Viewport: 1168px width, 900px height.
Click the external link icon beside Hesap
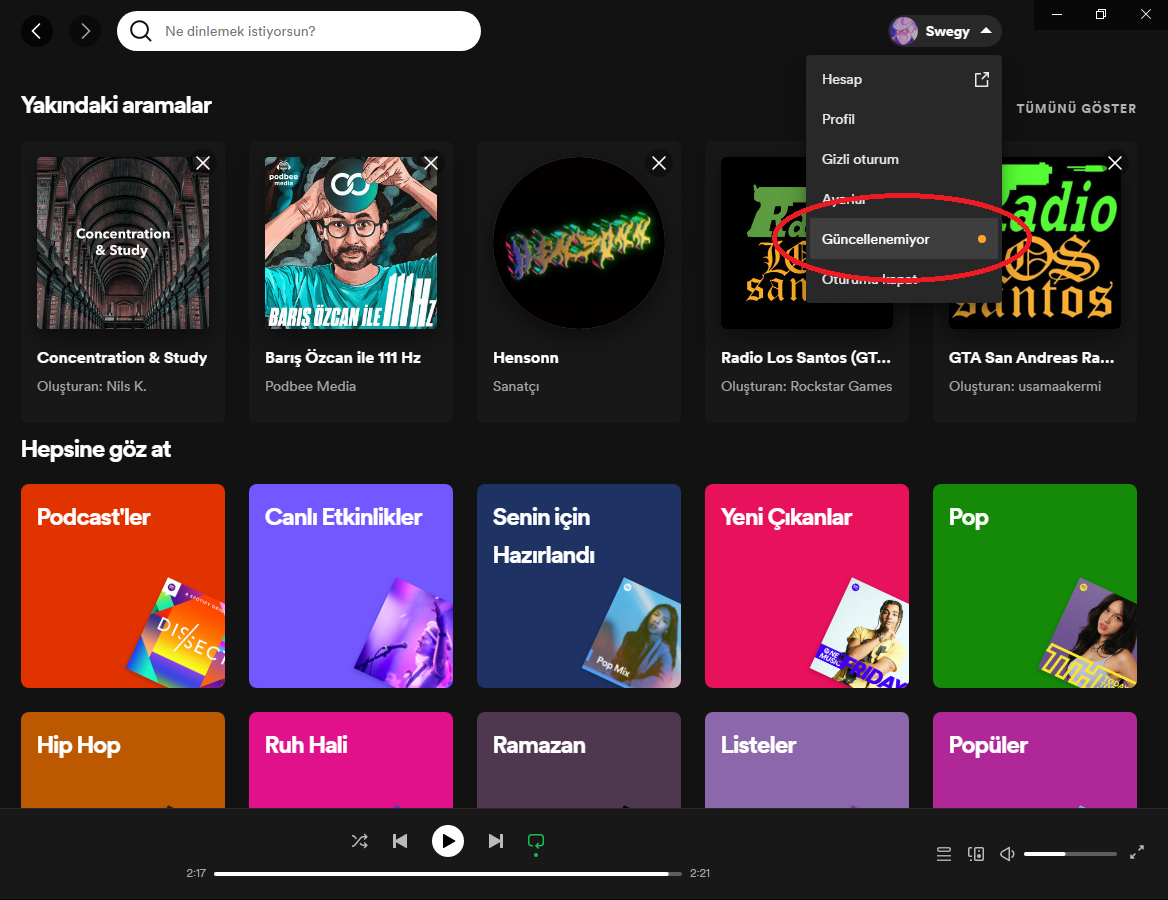pyautogui.click(x=982, y=80)
